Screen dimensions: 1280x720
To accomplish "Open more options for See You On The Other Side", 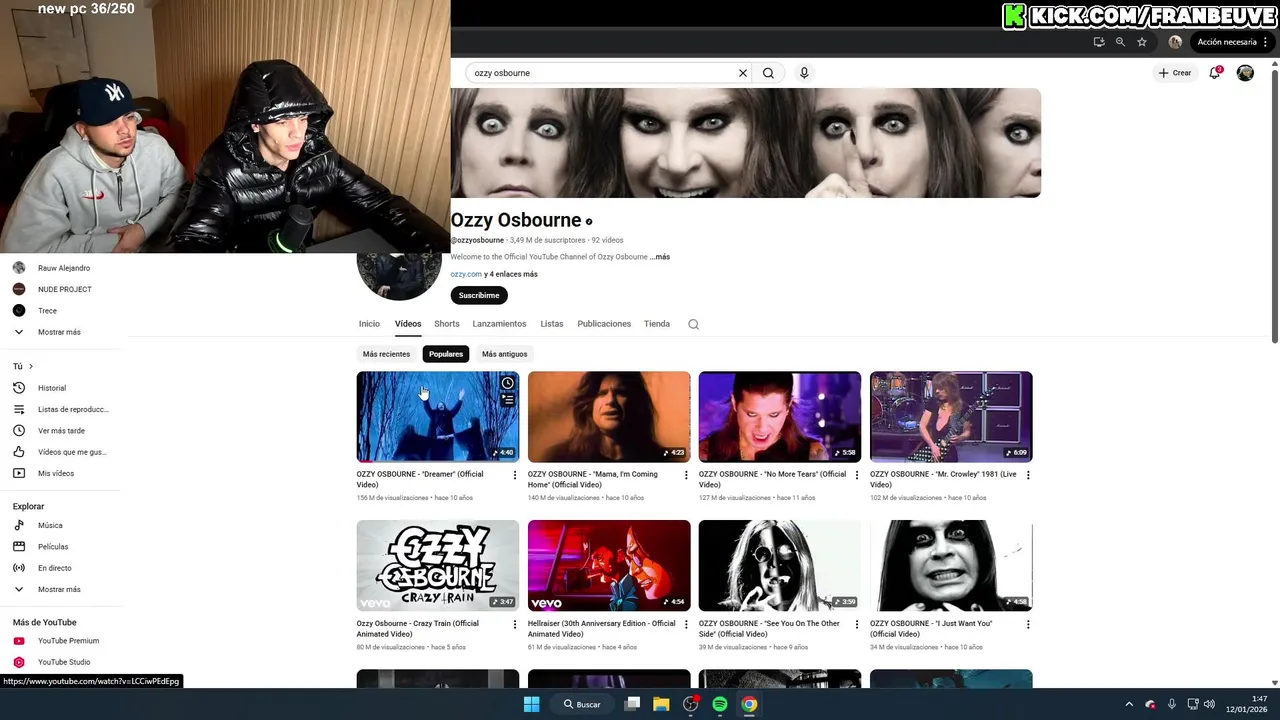I will point(857,624).
